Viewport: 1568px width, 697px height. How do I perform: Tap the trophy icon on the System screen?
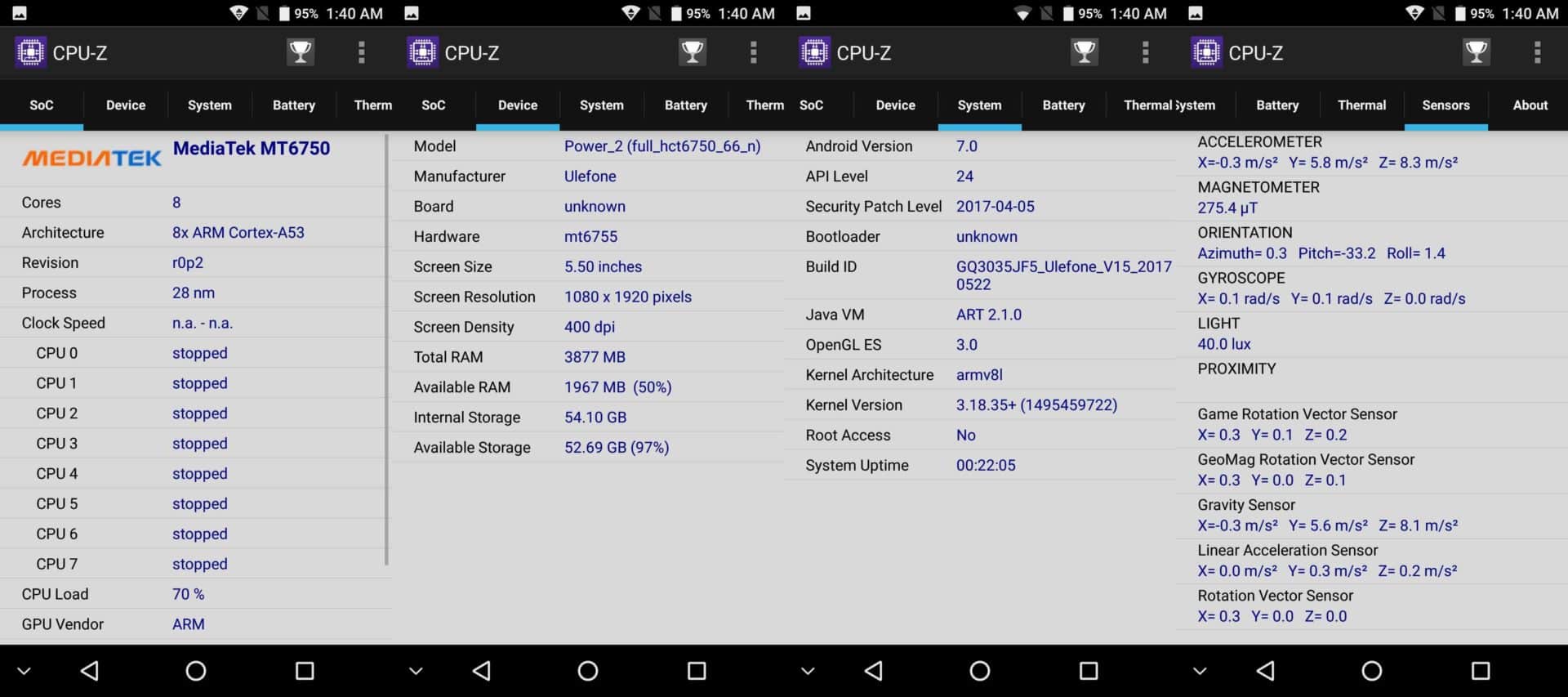(x=1085, y=52)
